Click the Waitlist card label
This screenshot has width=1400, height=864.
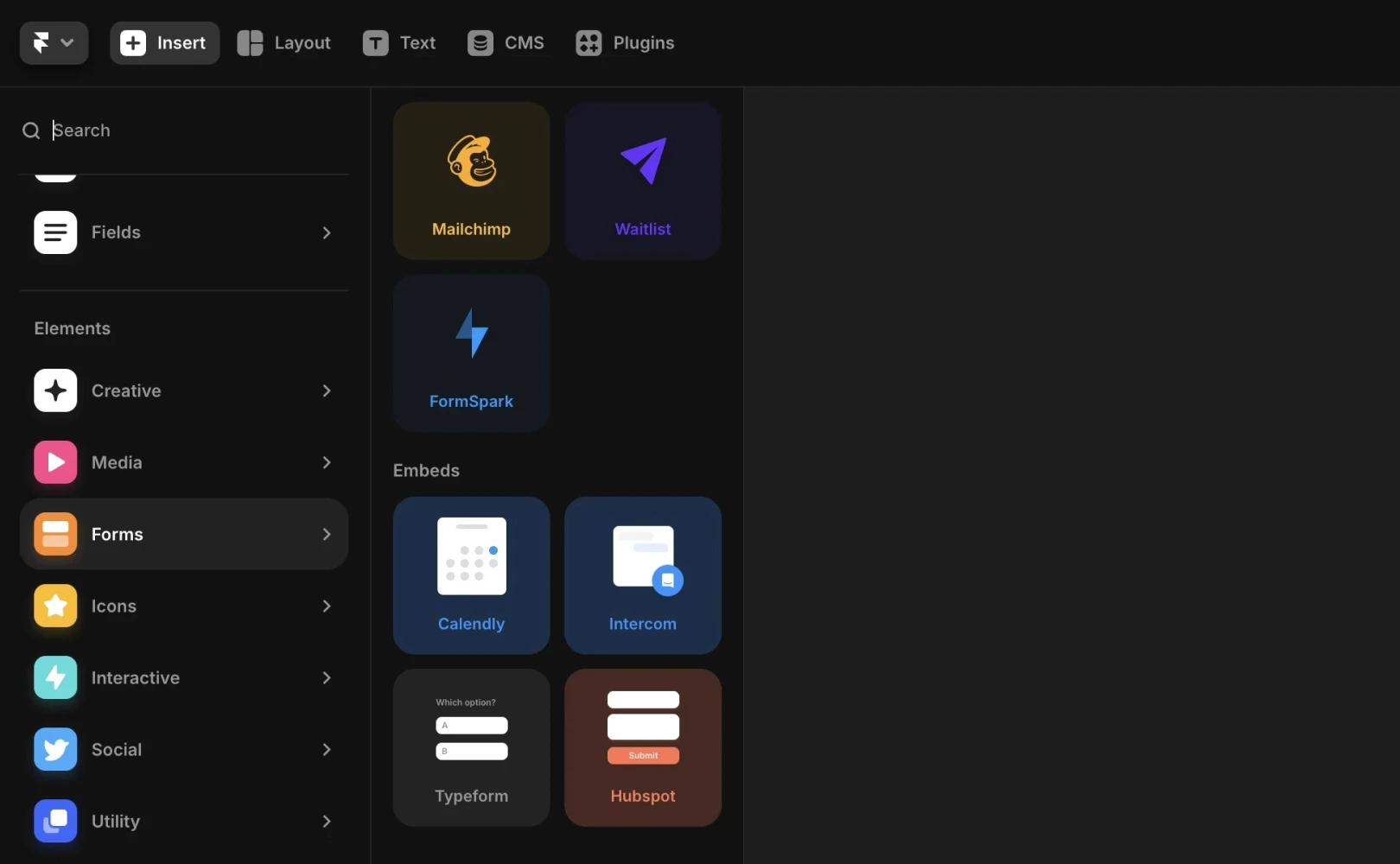click(x=643, y=229)
